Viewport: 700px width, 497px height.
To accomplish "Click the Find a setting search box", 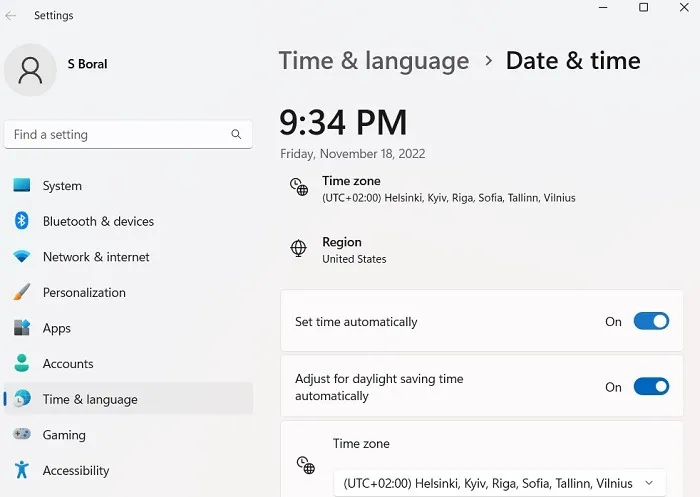I will [x=128, y=134].
